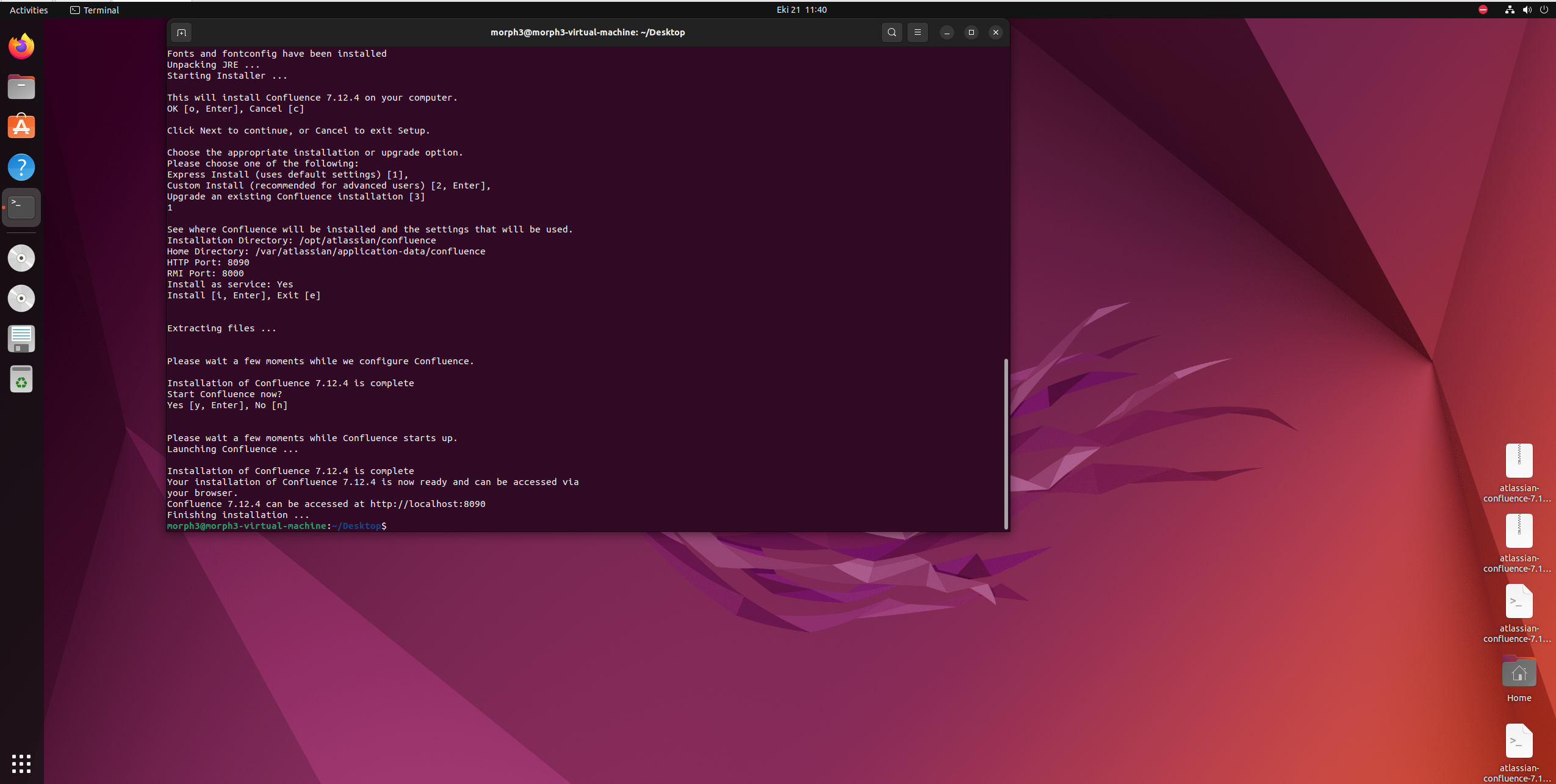This screenshot has height=784, width=1556.
Task: Open the Home folder on desktop
Action: tap(1519, 678)
